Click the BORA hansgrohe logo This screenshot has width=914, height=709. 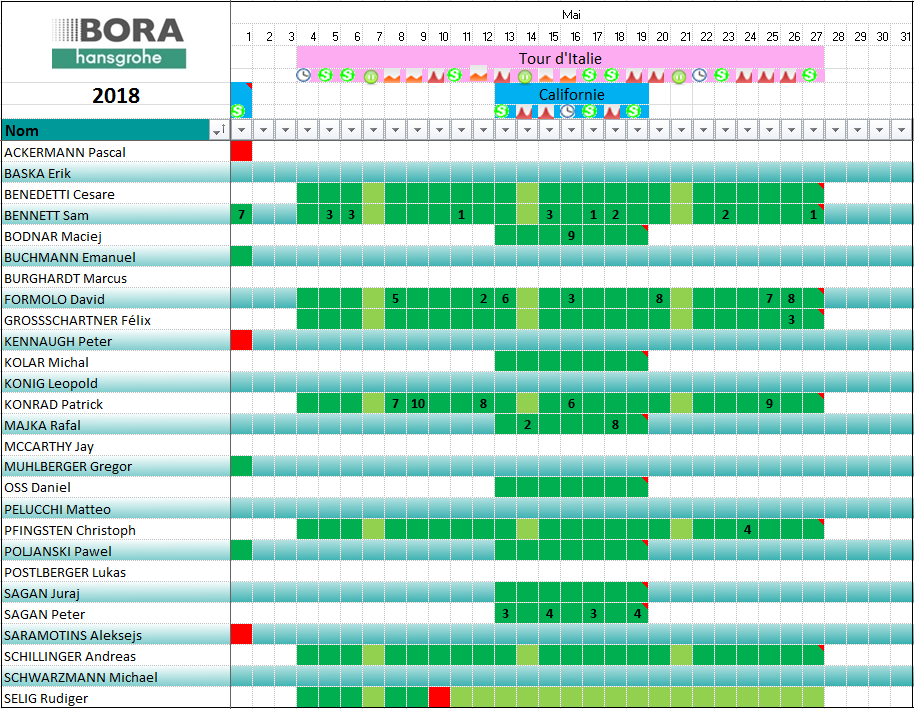click(x=118, y=43)
